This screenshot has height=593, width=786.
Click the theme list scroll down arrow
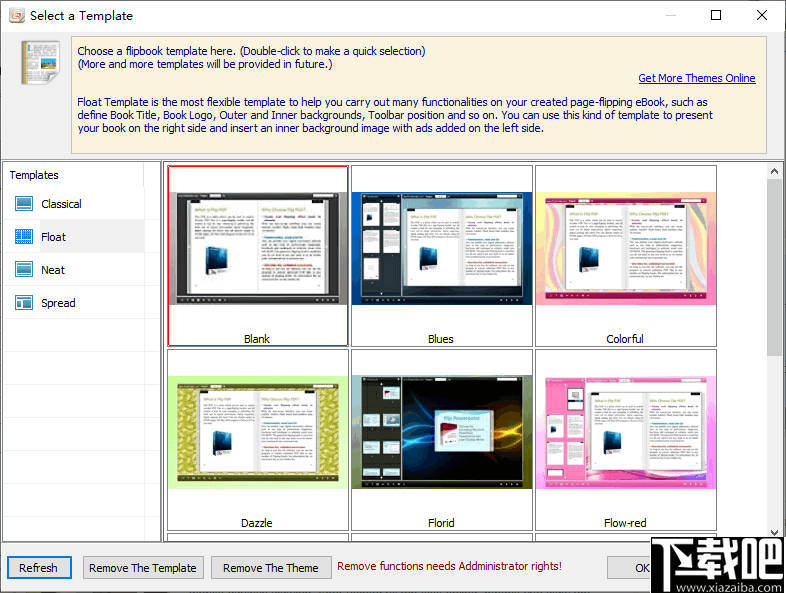point(774,532)
